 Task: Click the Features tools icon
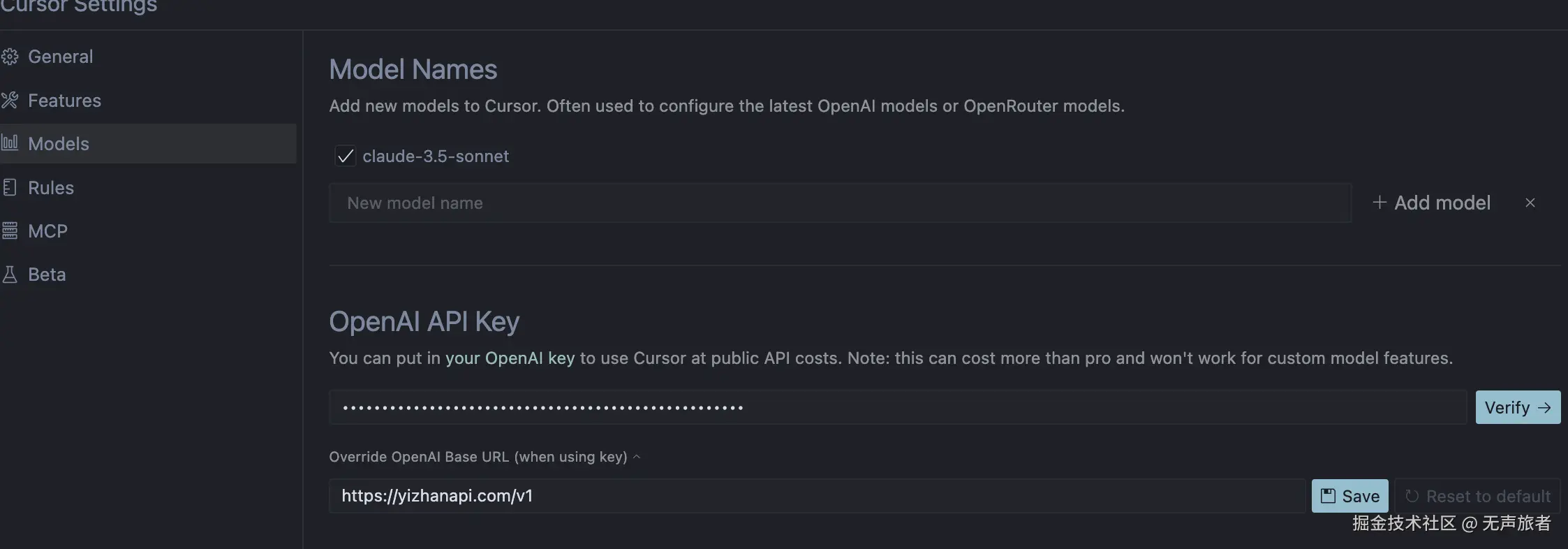(10, 101)
